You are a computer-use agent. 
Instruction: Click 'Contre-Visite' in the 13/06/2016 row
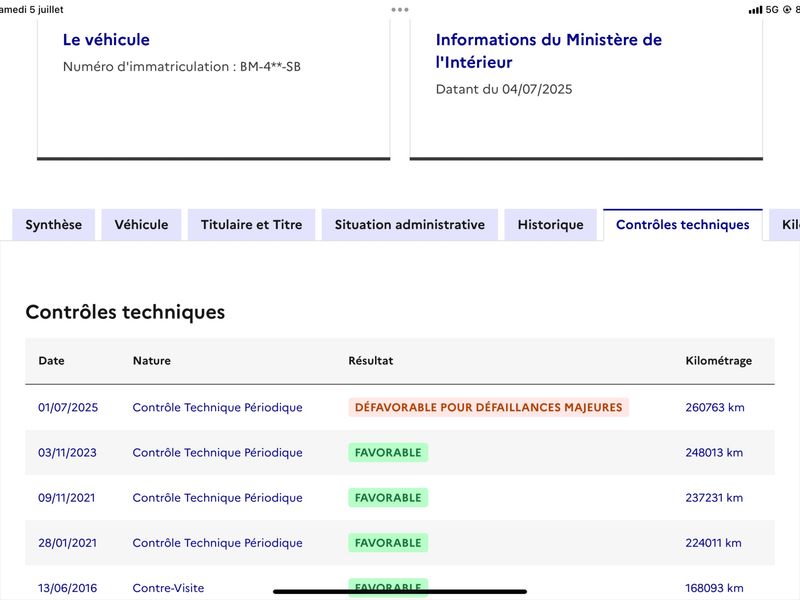point(168,588)
